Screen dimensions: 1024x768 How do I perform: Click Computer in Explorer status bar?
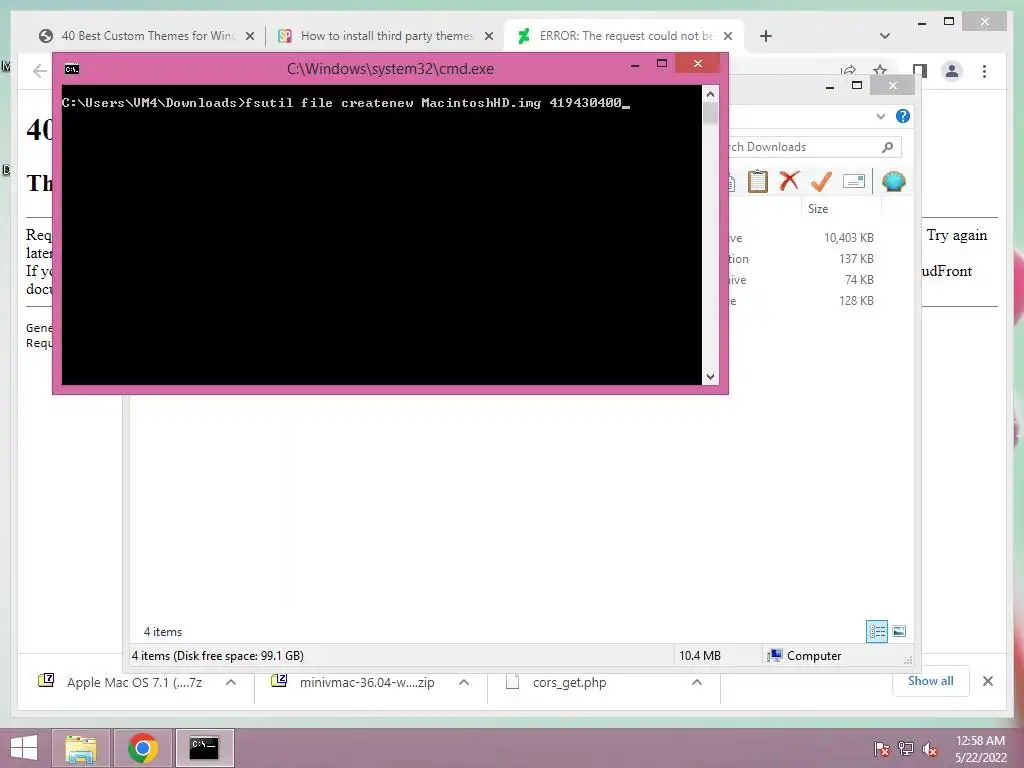pyautogui.click(x=805, y=655)
